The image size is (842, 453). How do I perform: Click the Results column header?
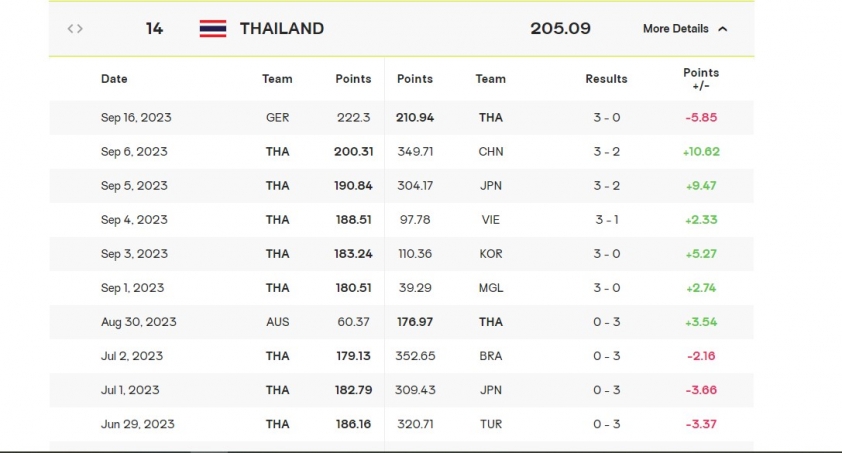(606, 79)
